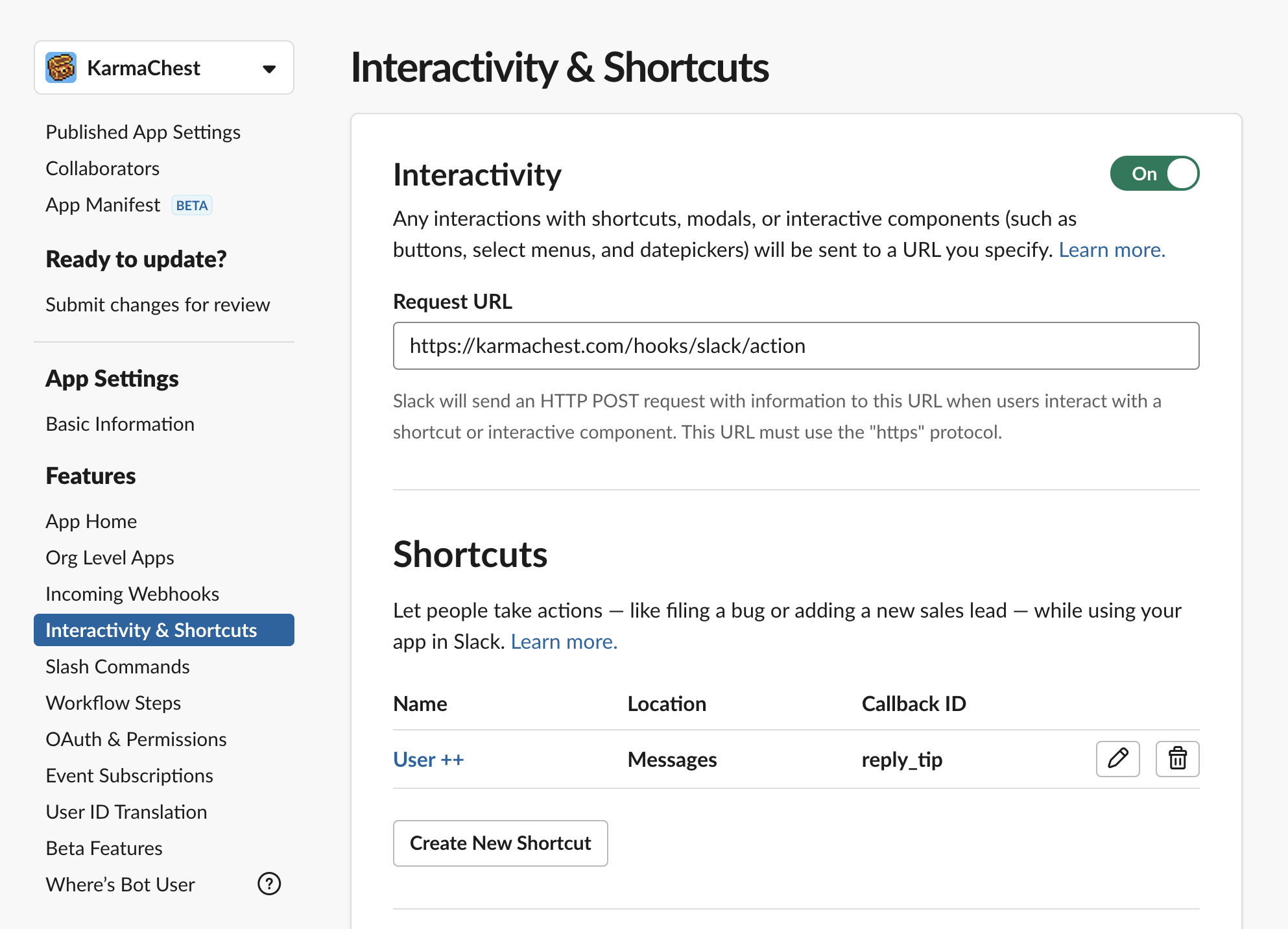This screenshot has width=1288, height=929.
Task: Click Learn more link in Shortcuts section
Action: [564, 642]
